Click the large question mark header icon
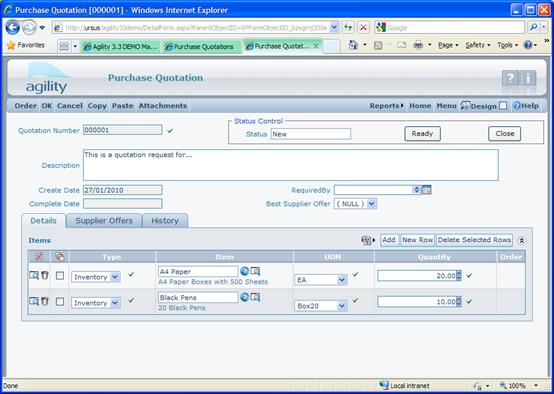The image size is (554, 394). coord(510,78)
